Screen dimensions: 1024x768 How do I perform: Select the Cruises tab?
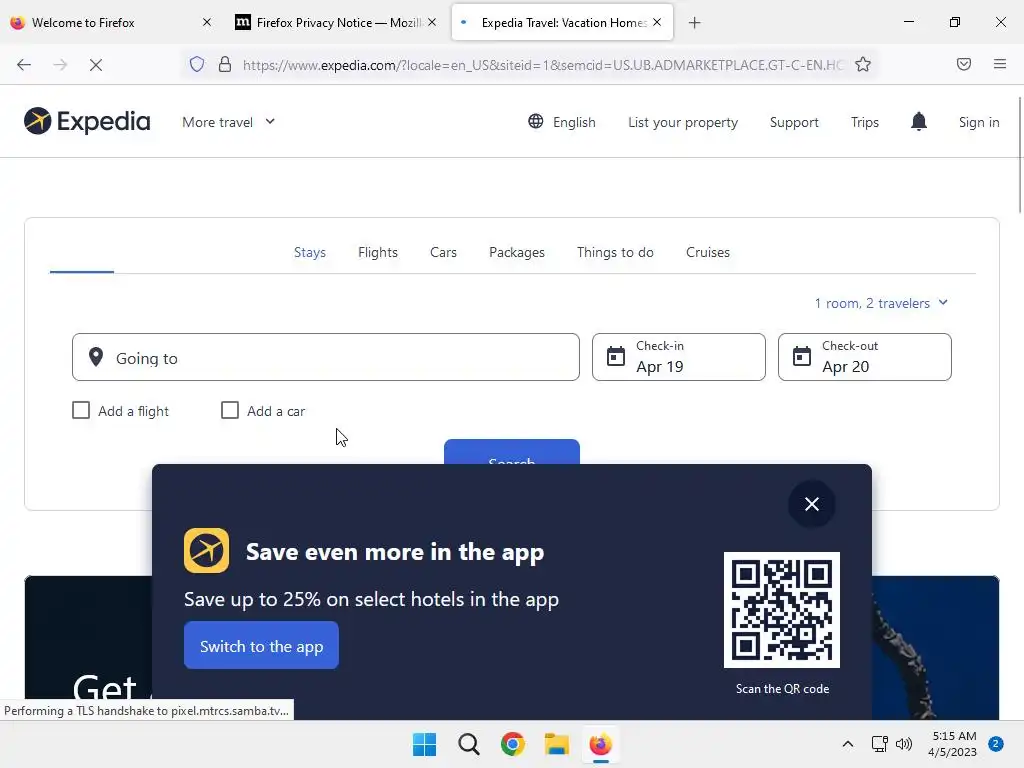(x=708, y=252)
